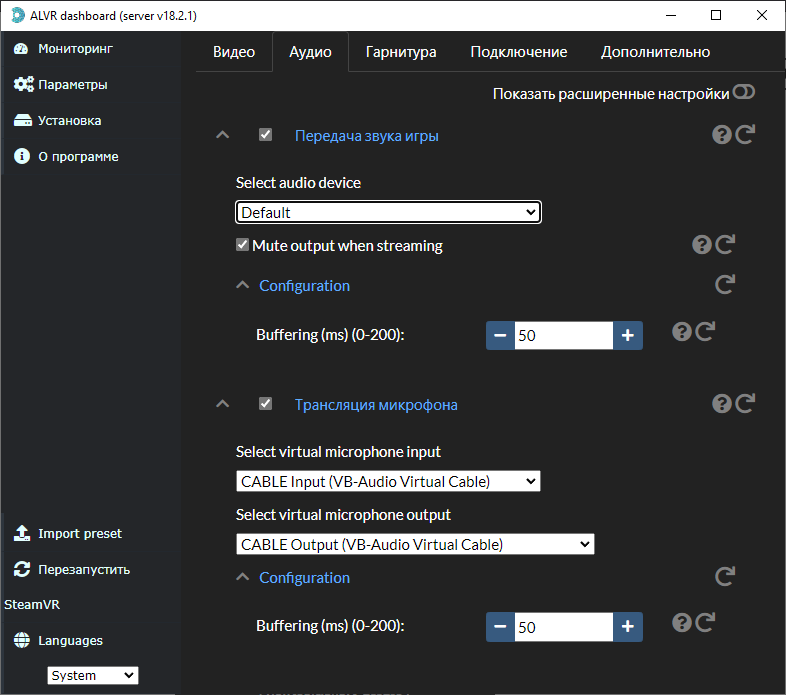
Task: Collapse game audio Configuration chevron
Action: coord(243,285)
